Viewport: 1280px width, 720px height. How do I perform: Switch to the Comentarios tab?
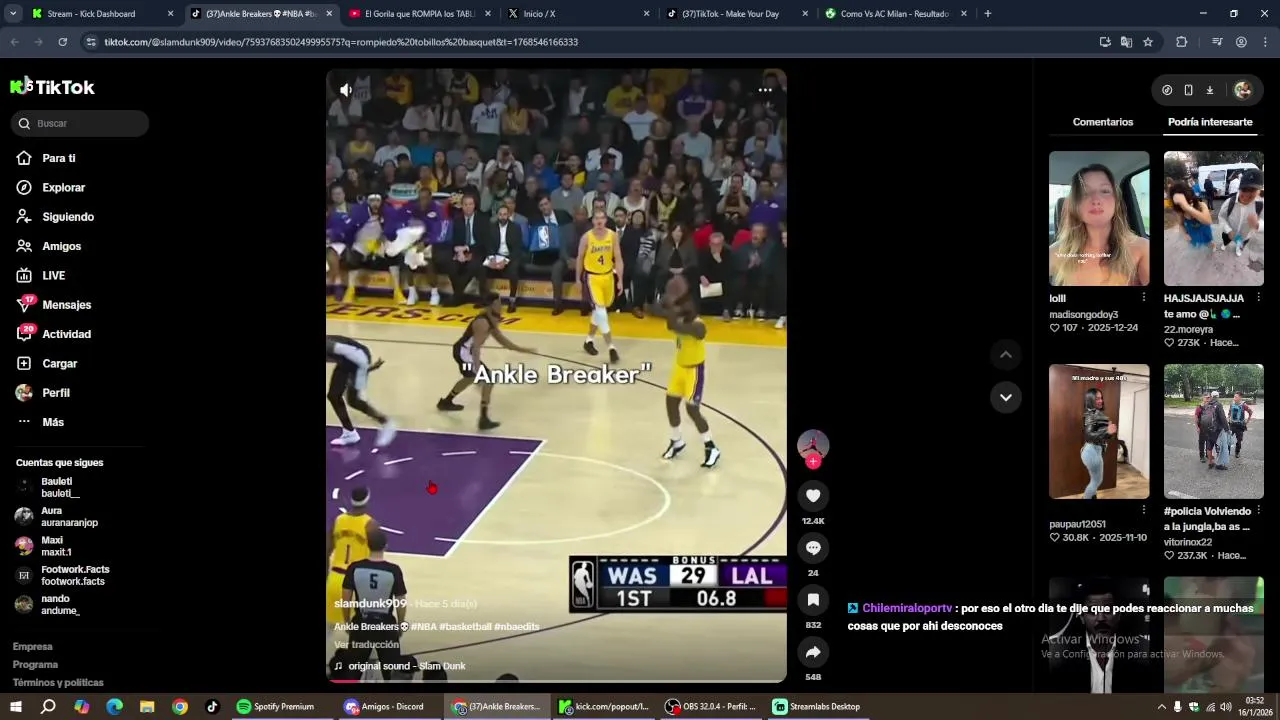1103,122
